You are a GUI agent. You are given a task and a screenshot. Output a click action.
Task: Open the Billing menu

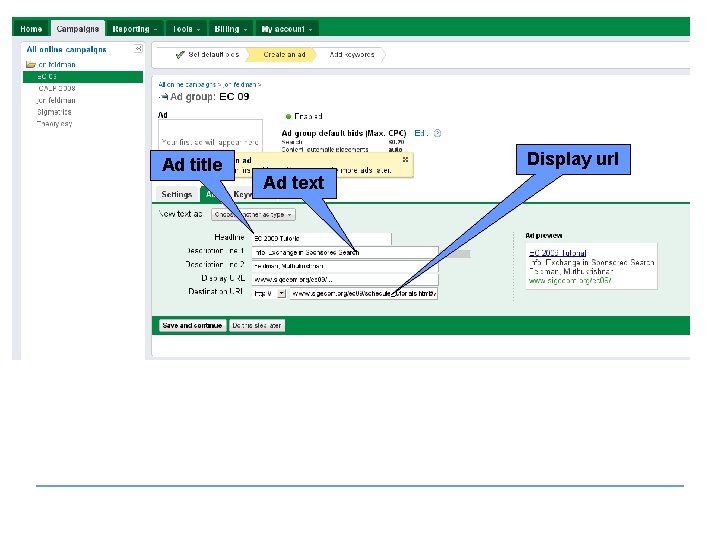click(x=231, y=29)
